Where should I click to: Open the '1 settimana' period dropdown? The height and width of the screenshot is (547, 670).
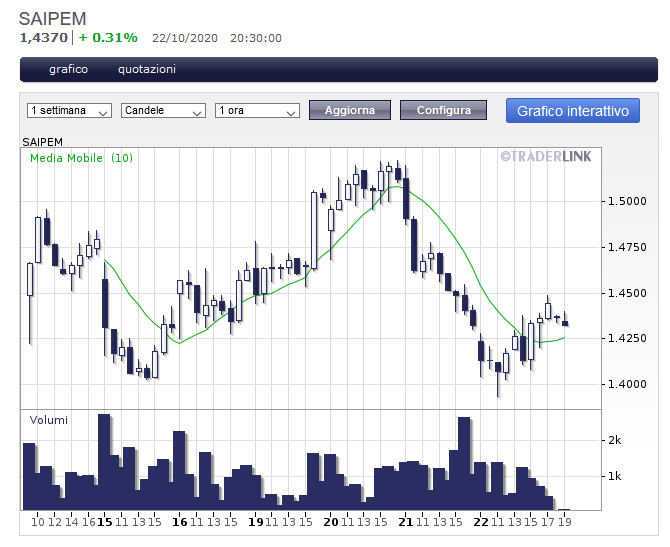click(x=69, y=111)
